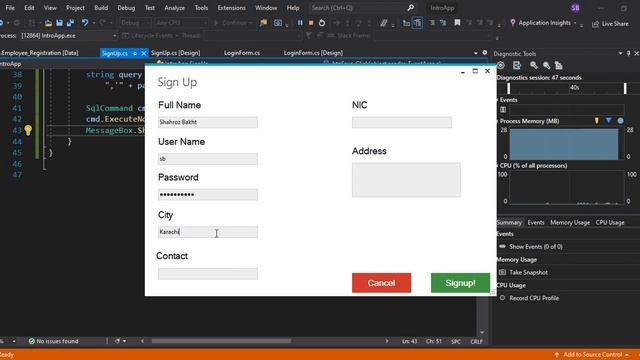Click the Address text box
This screenshot has height=360, width=640.
click(406, 180)
